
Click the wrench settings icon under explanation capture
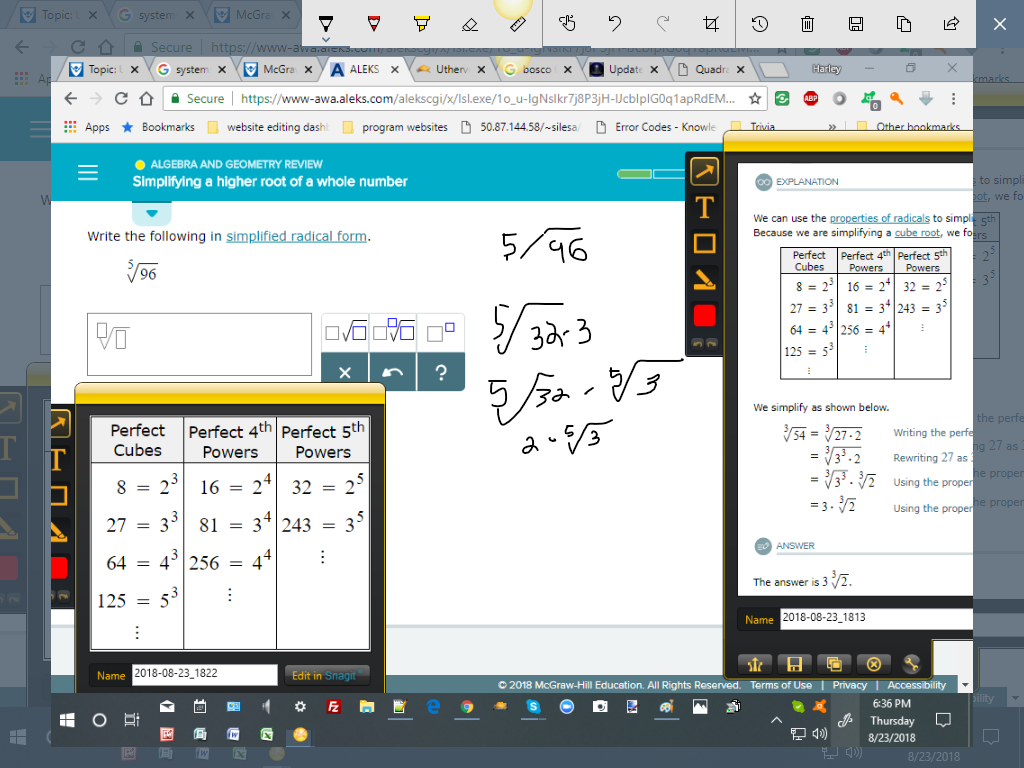tap(910, 663)
